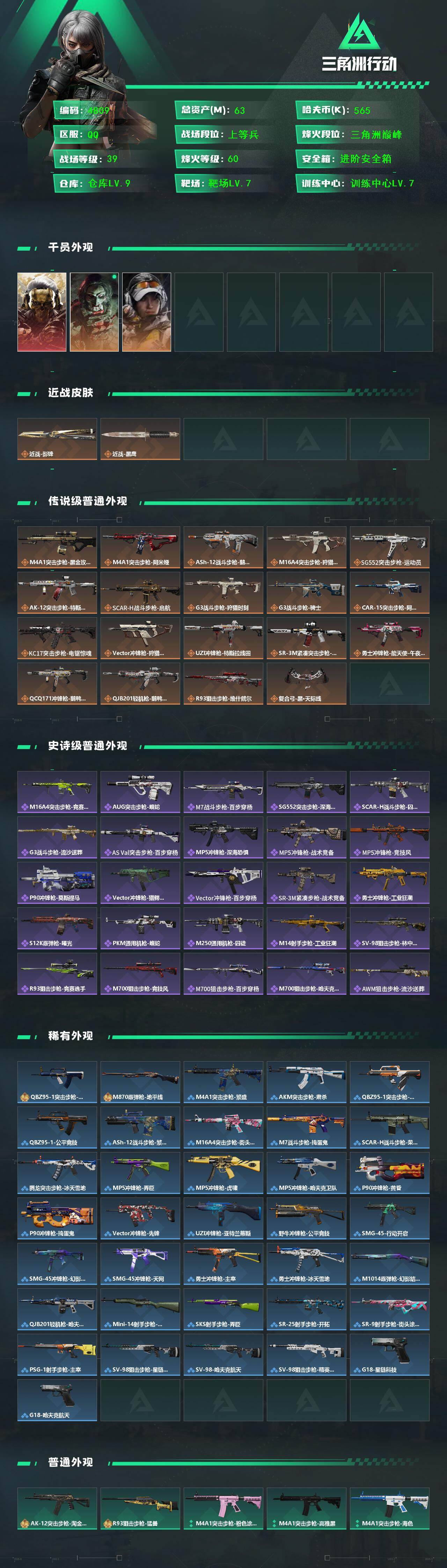The width and height of the screenshot is (447, 1568).
Task: Select M4A1突击步枪-阿米娅 legendary skin
Action: 140,547
